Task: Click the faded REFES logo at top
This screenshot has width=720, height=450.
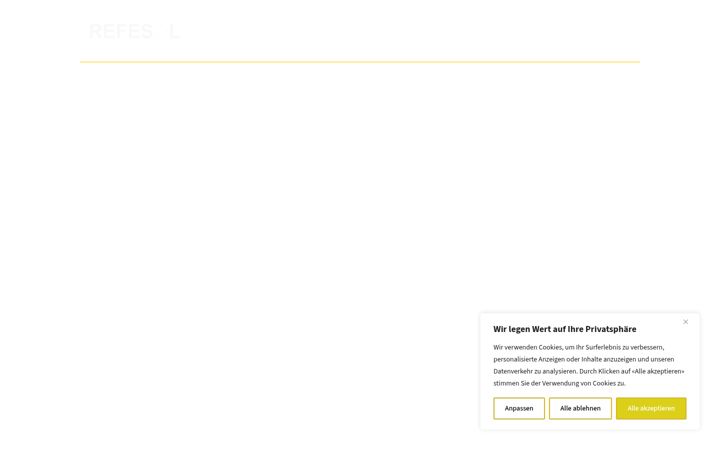Action: coord(134,32)
